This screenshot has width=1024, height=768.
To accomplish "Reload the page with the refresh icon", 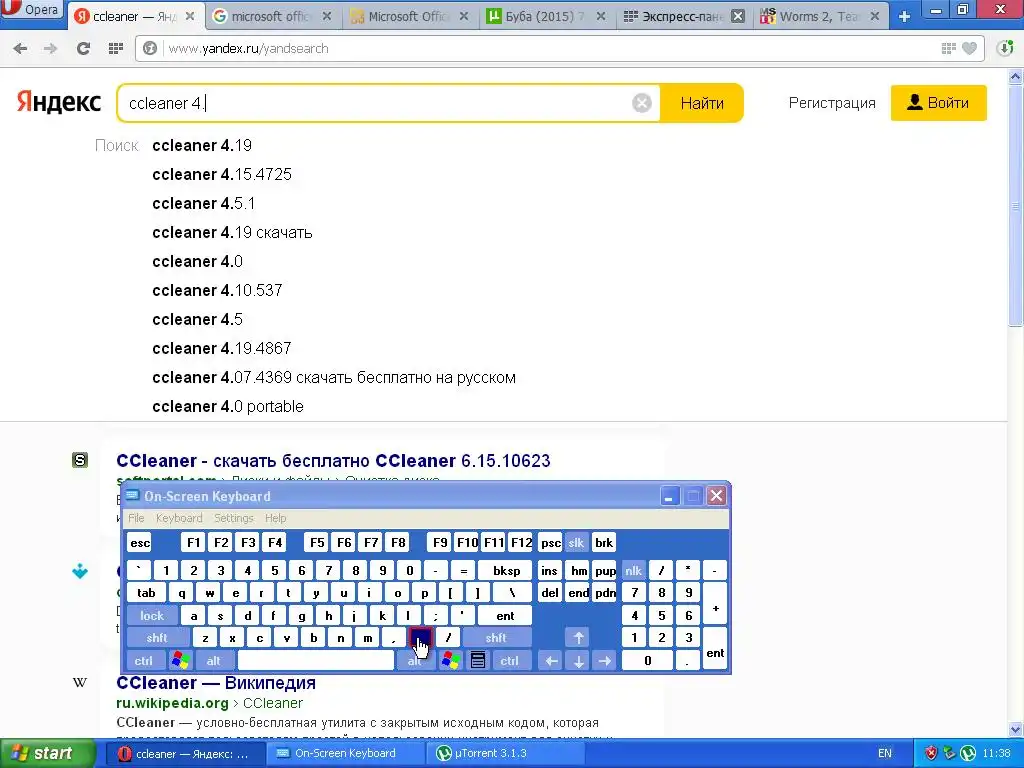I will 83,48.
